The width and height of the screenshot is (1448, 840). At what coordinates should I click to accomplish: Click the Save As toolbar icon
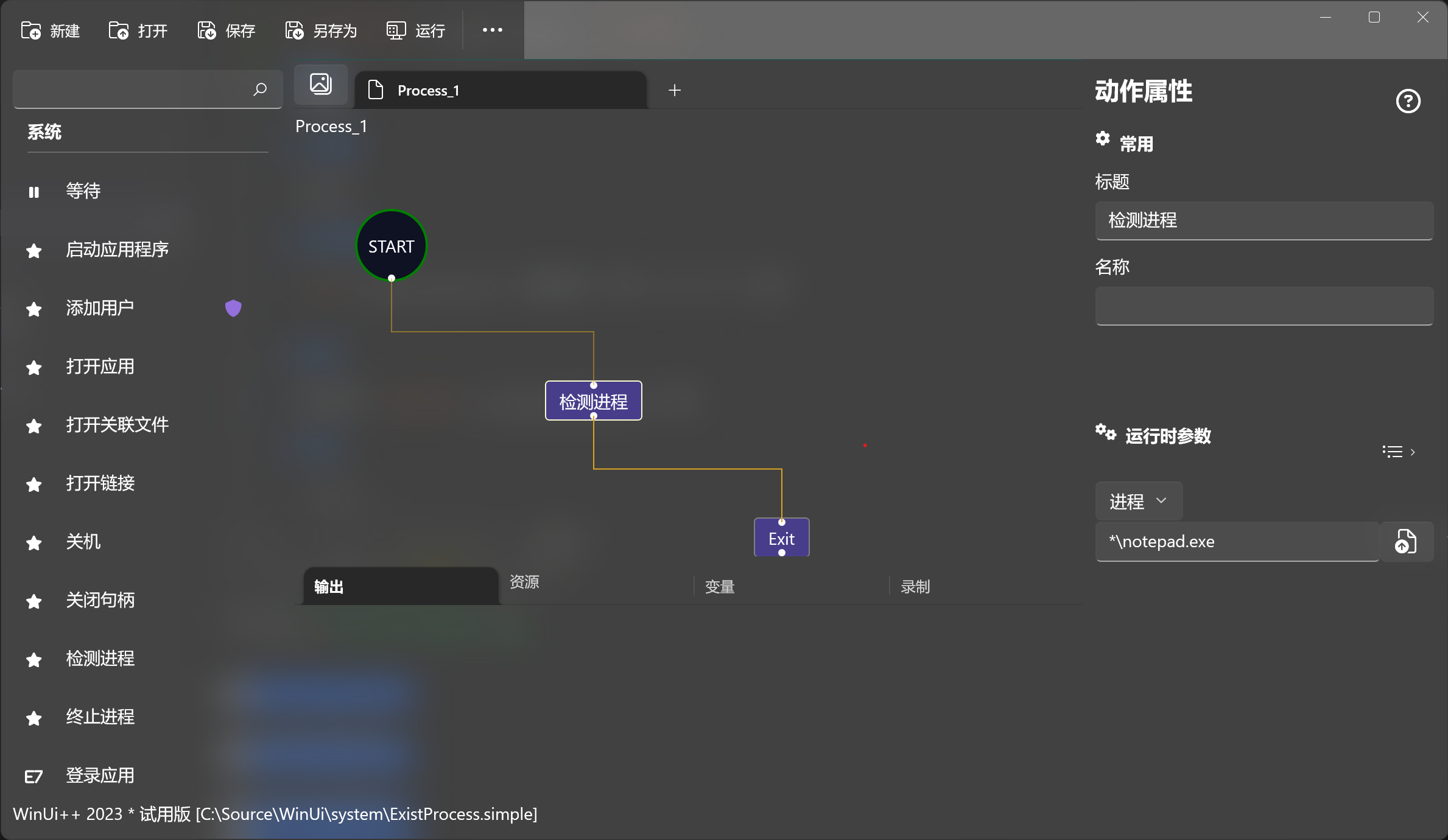[x=295, y=30]
